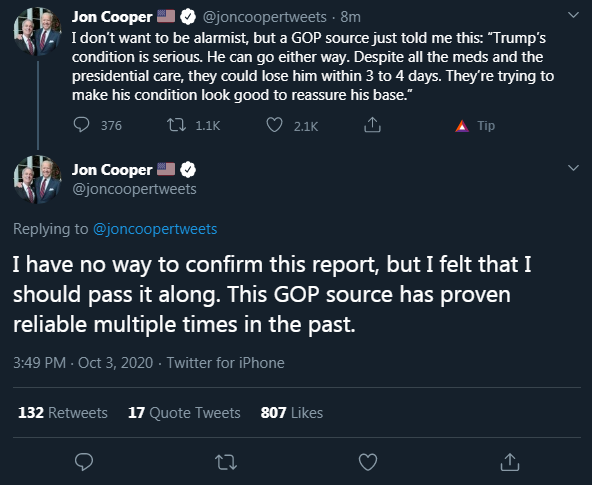Open the @joncoopertweets replying-to link
Image resolution: width=592 pixels, height=485 pixels.
[155, 229]
